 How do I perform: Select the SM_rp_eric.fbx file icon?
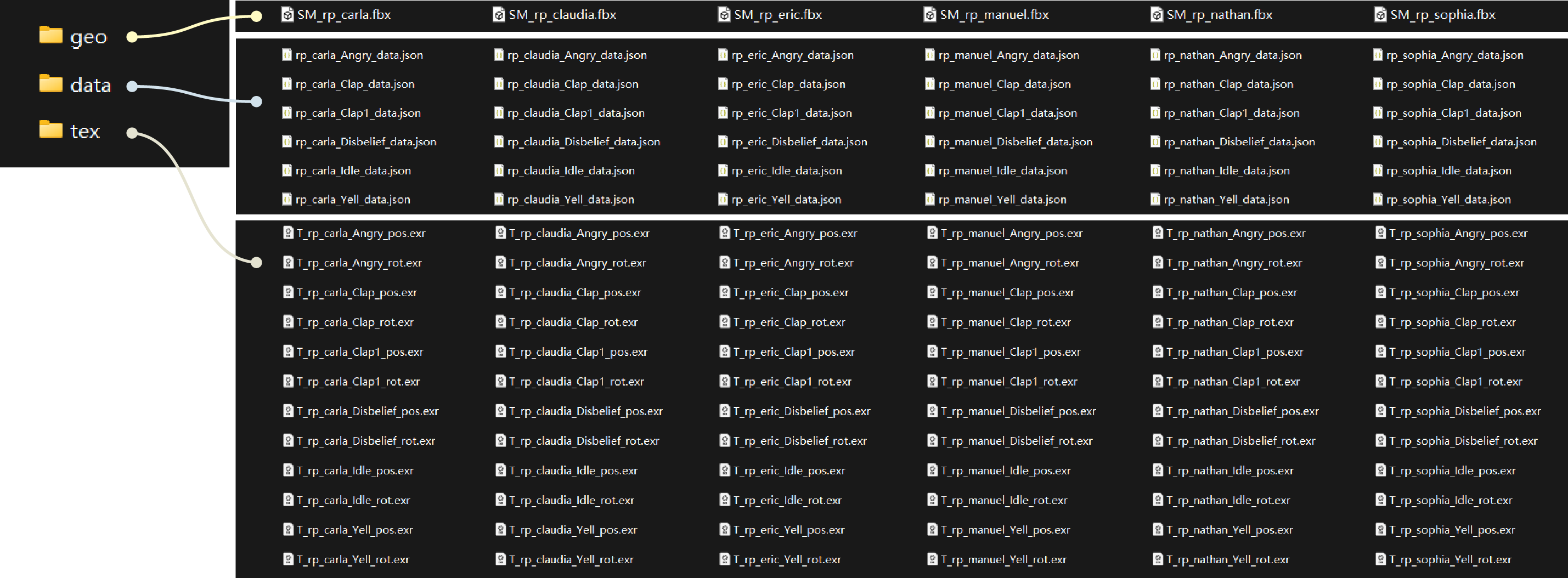pyautogui.click(x=724, y=15)
